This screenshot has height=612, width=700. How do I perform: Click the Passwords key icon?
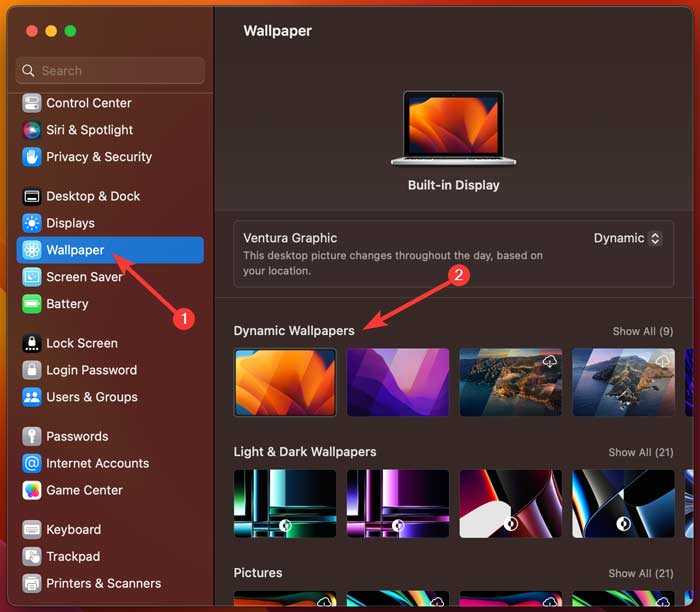(x=32, y=436)
